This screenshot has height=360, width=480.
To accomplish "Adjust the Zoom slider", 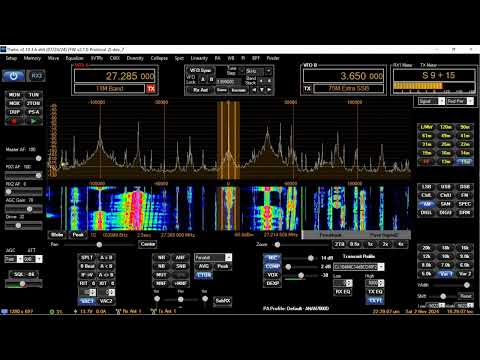I will tap(302, 245).
